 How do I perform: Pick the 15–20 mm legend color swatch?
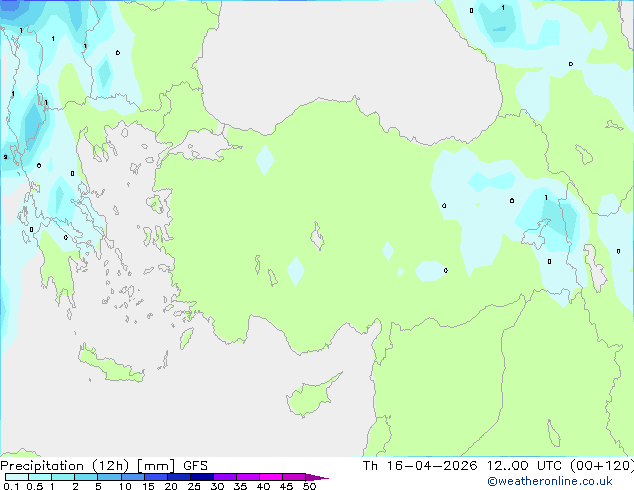tap(156, 477)
